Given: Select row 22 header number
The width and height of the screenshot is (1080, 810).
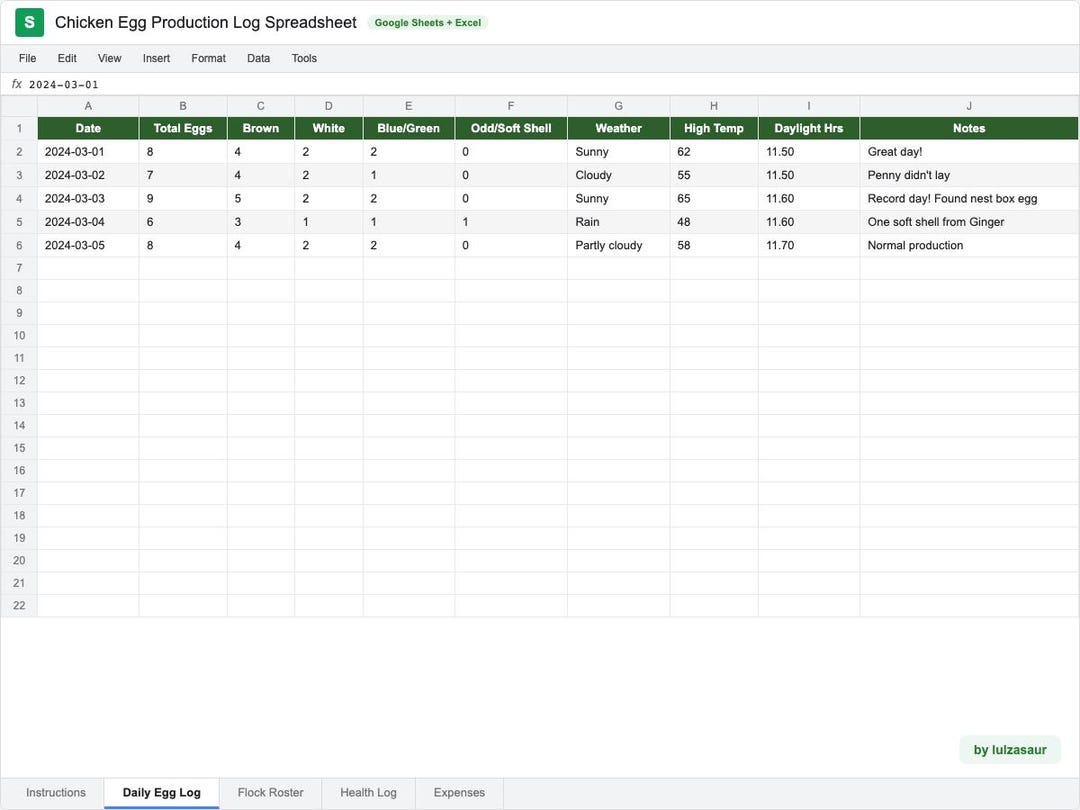Looking at the screenshot, I should [x=19, y=605].
